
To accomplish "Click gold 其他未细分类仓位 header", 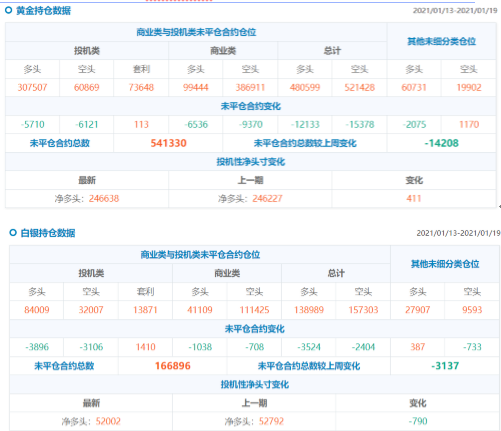I will (x=441, y=42).
